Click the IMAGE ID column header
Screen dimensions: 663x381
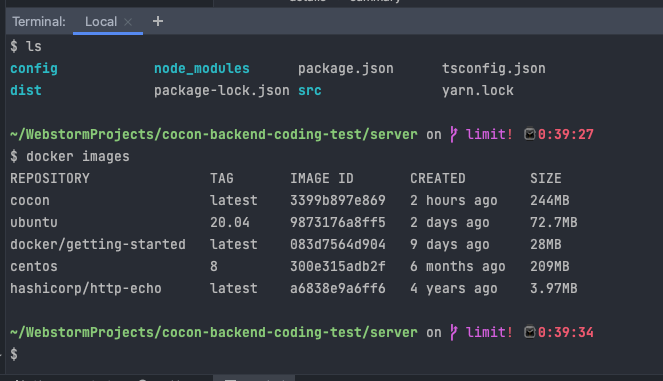tap(322, 178)
